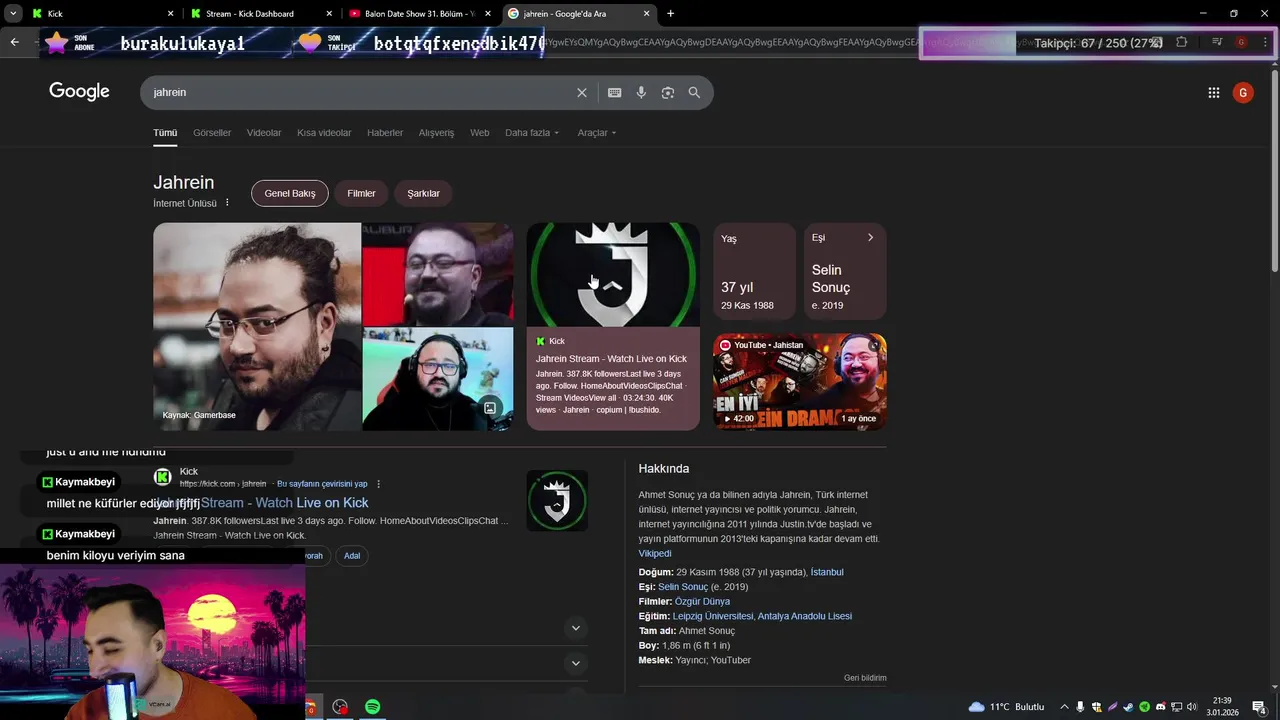Submit search with the magnifier icon
1280x720 pixels.
(694, 92)
